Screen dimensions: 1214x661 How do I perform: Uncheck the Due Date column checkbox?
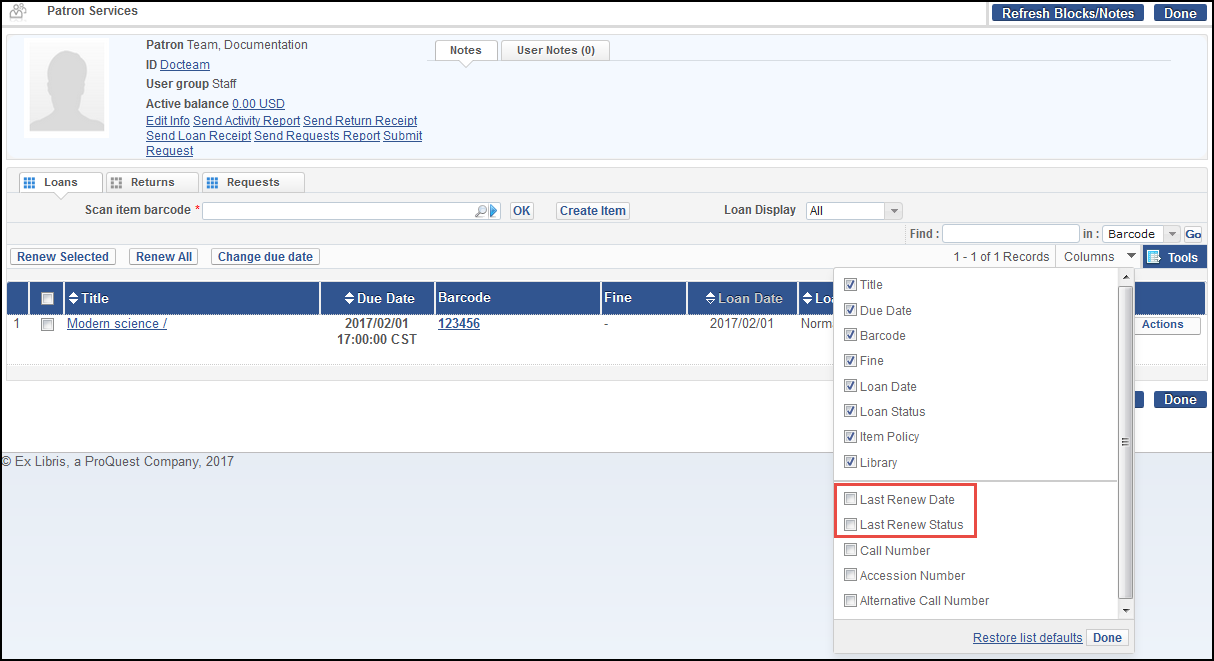[850, 310]
